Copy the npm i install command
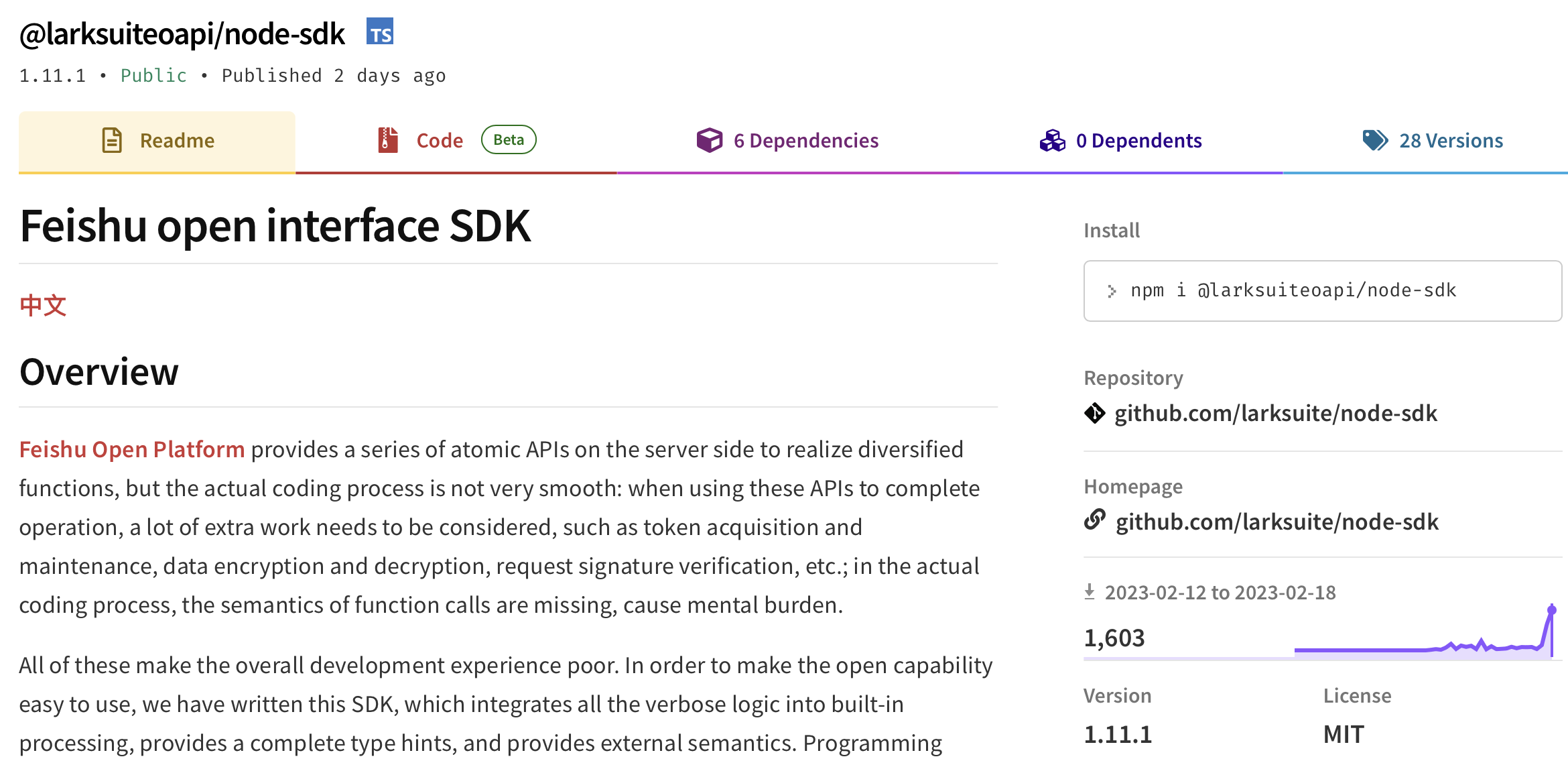The height and width of the screenshot is (767, 1568). click(x=1293, y=291)
